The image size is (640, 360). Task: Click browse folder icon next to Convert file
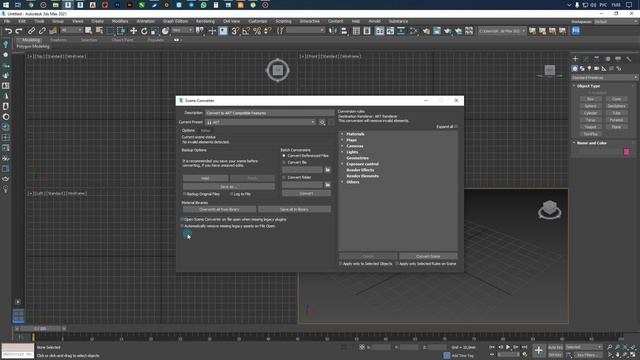(327, 170)
